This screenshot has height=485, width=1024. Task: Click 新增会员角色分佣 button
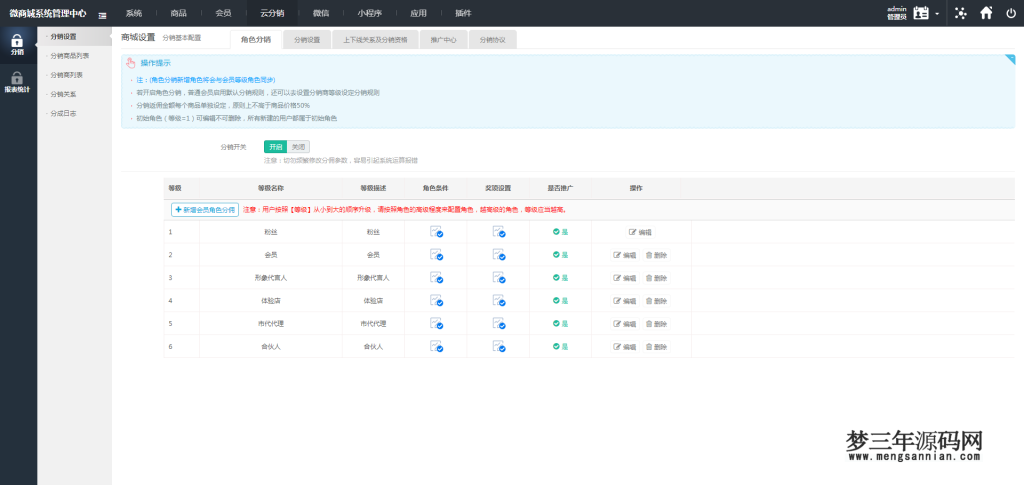coord(205,210)
